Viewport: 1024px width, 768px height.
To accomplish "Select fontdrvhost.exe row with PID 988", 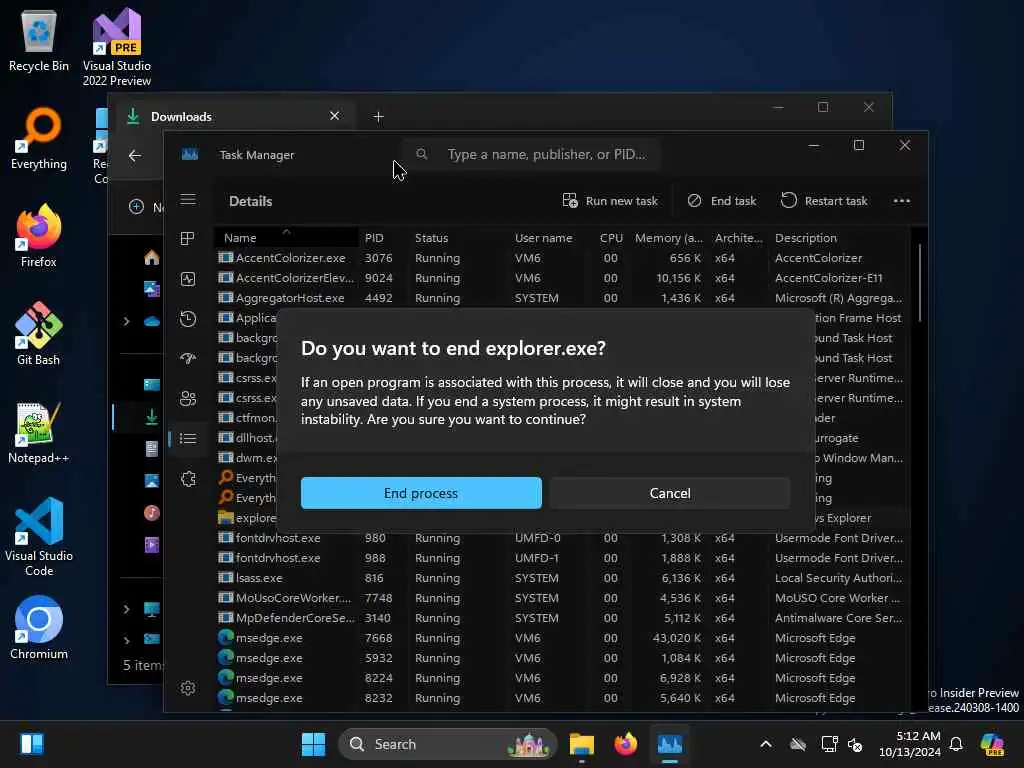I will pos(562,558).
